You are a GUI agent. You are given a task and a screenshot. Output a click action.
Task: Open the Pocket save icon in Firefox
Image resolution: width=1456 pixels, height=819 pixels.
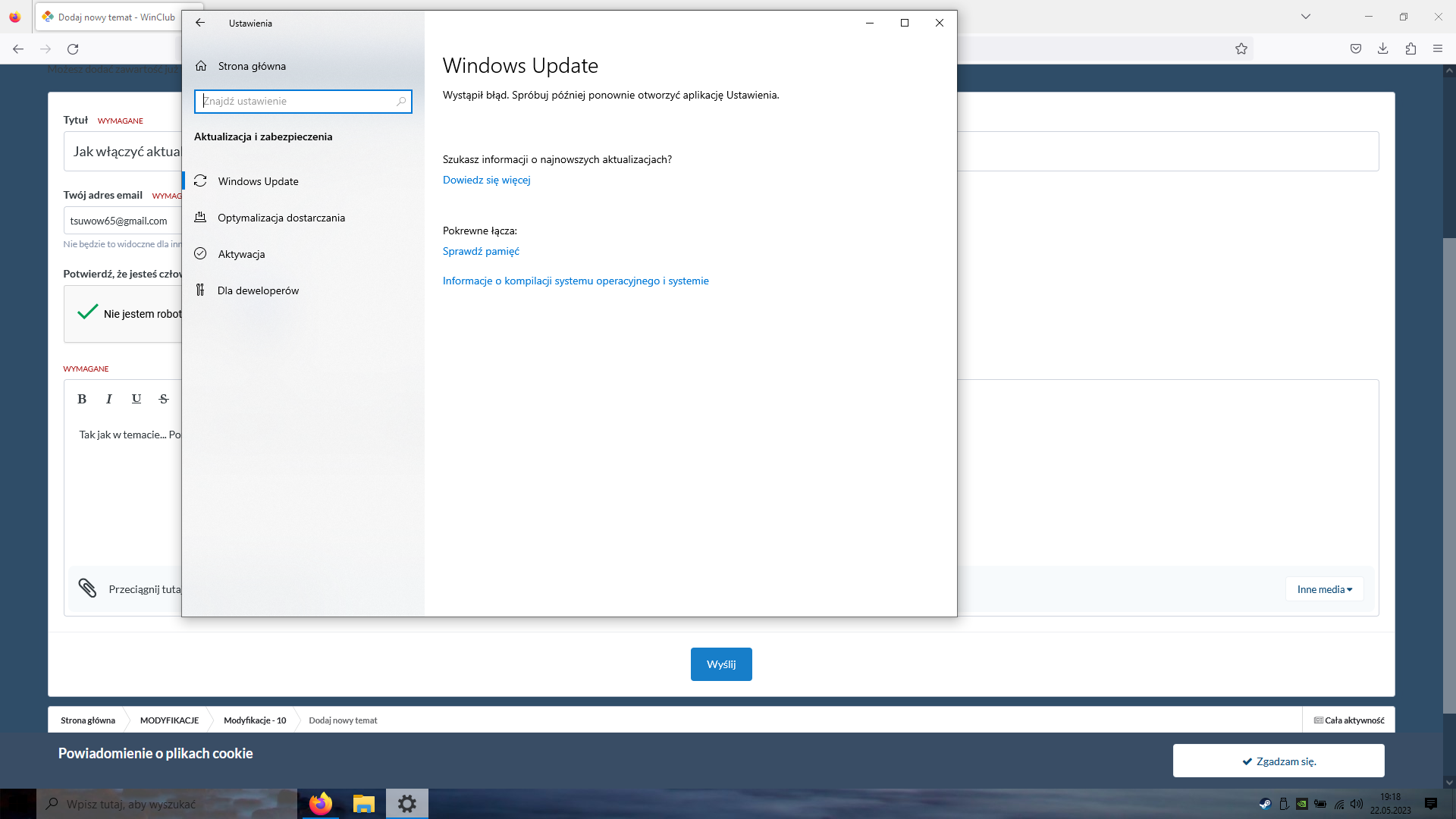click(1356, 49)
